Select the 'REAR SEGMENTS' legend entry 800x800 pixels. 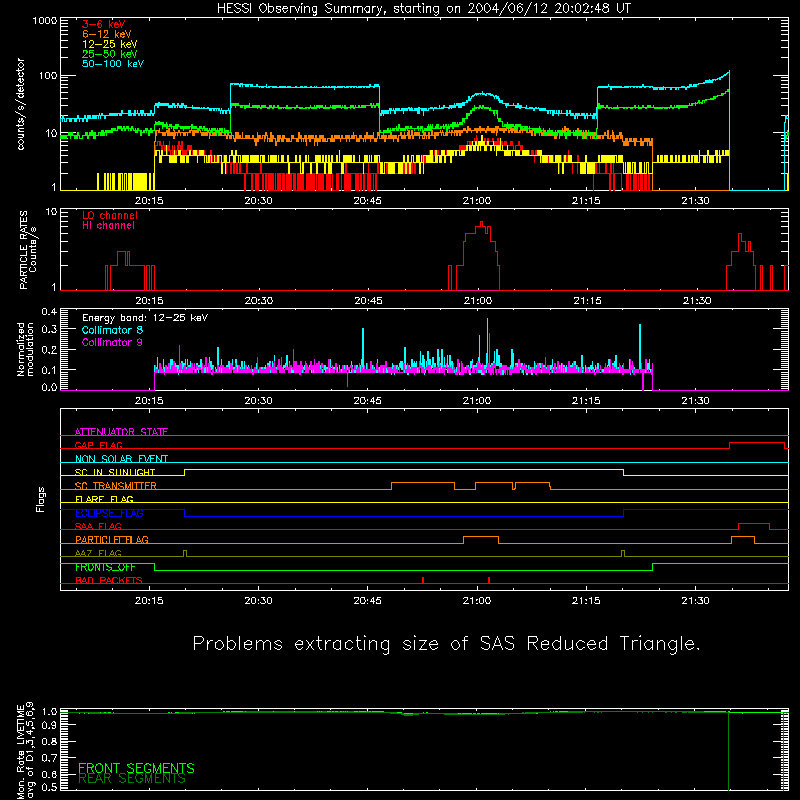[132, 779]
